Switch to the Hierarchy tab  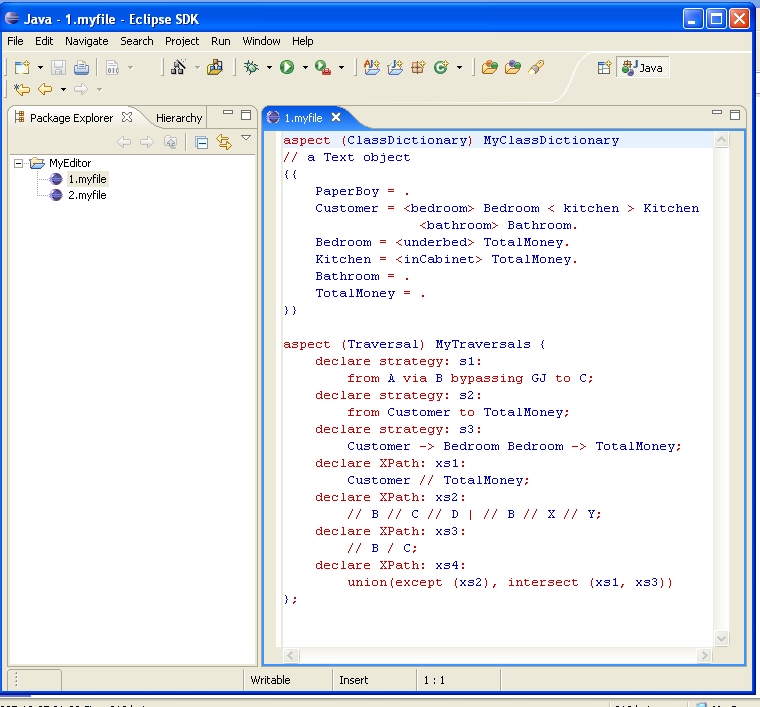[x=179, y=118]
